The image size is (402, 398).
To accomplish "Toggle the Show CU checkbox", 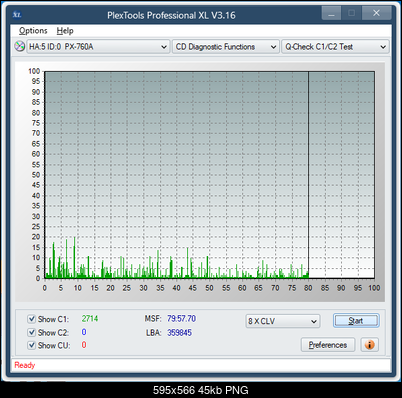I will (x=31, y=345).
